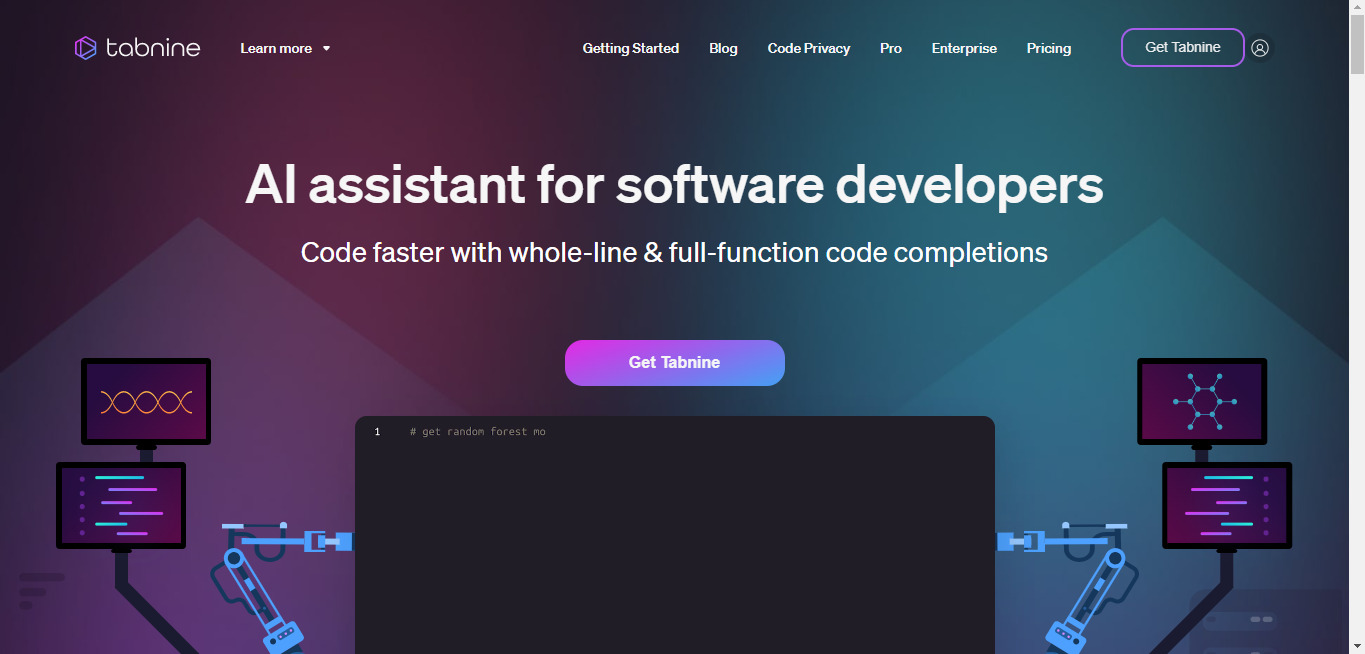
Task: Click line number 1 in code editor
Action: coord(377,432)
